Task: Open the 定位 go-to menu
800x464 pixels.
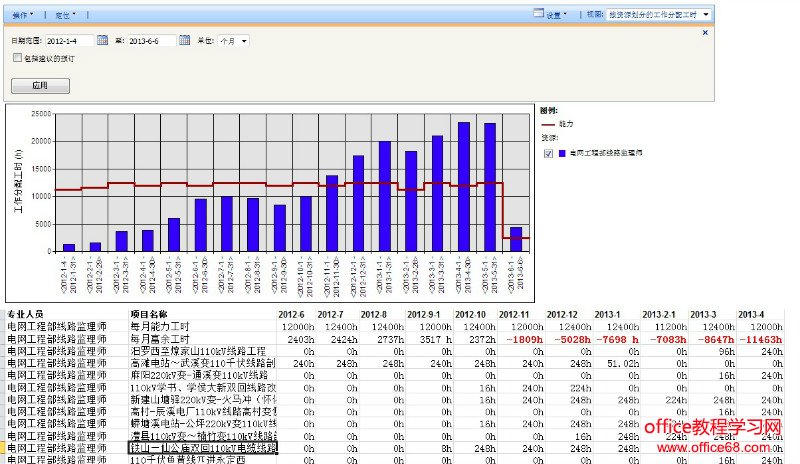Action: tap(64, 15)
